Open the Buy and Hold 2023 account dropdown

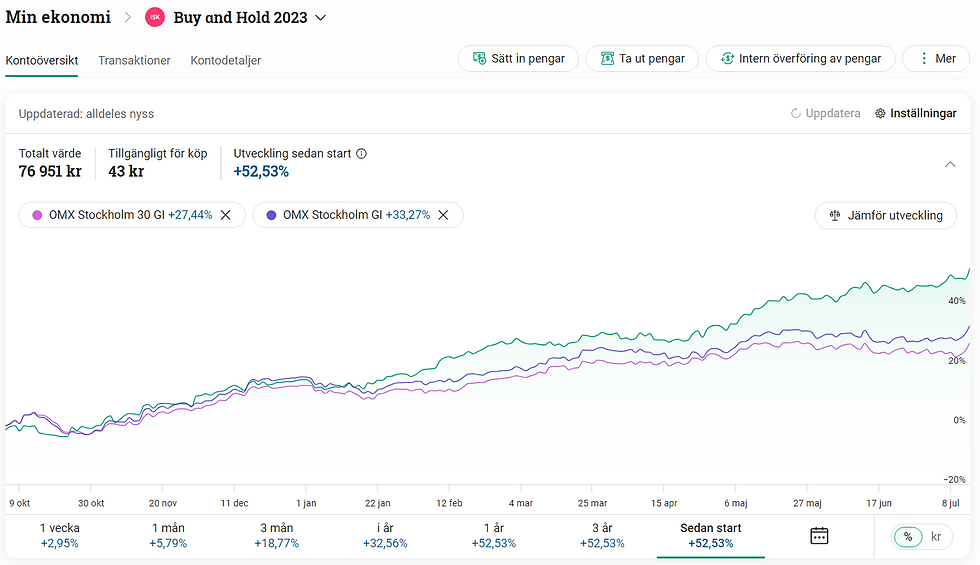[x=321, y=18]
